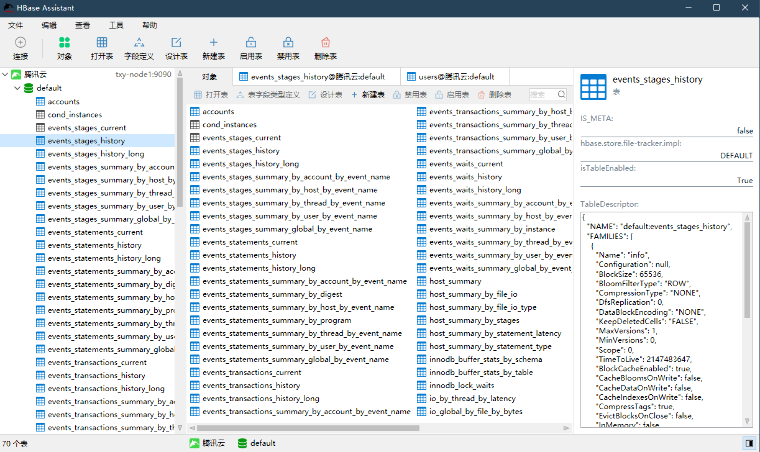The width and height of the screenshot is (760, 452).
Task: Collapse the 腾讯云 connection node in the tree
Action: [5, 74]
